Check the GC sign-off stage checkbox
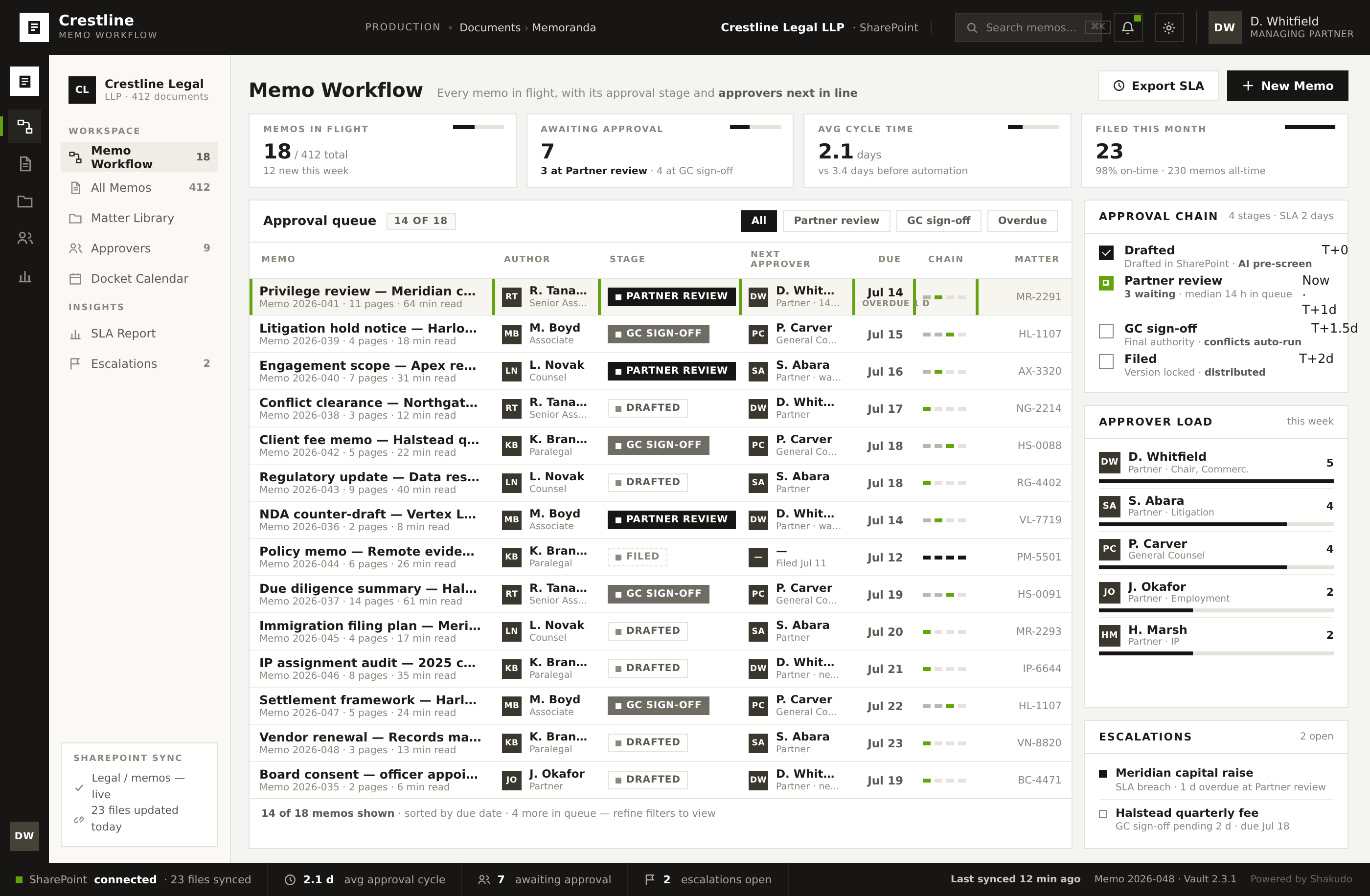This screenshot has height=896, width=1370. click(1106, 331)
